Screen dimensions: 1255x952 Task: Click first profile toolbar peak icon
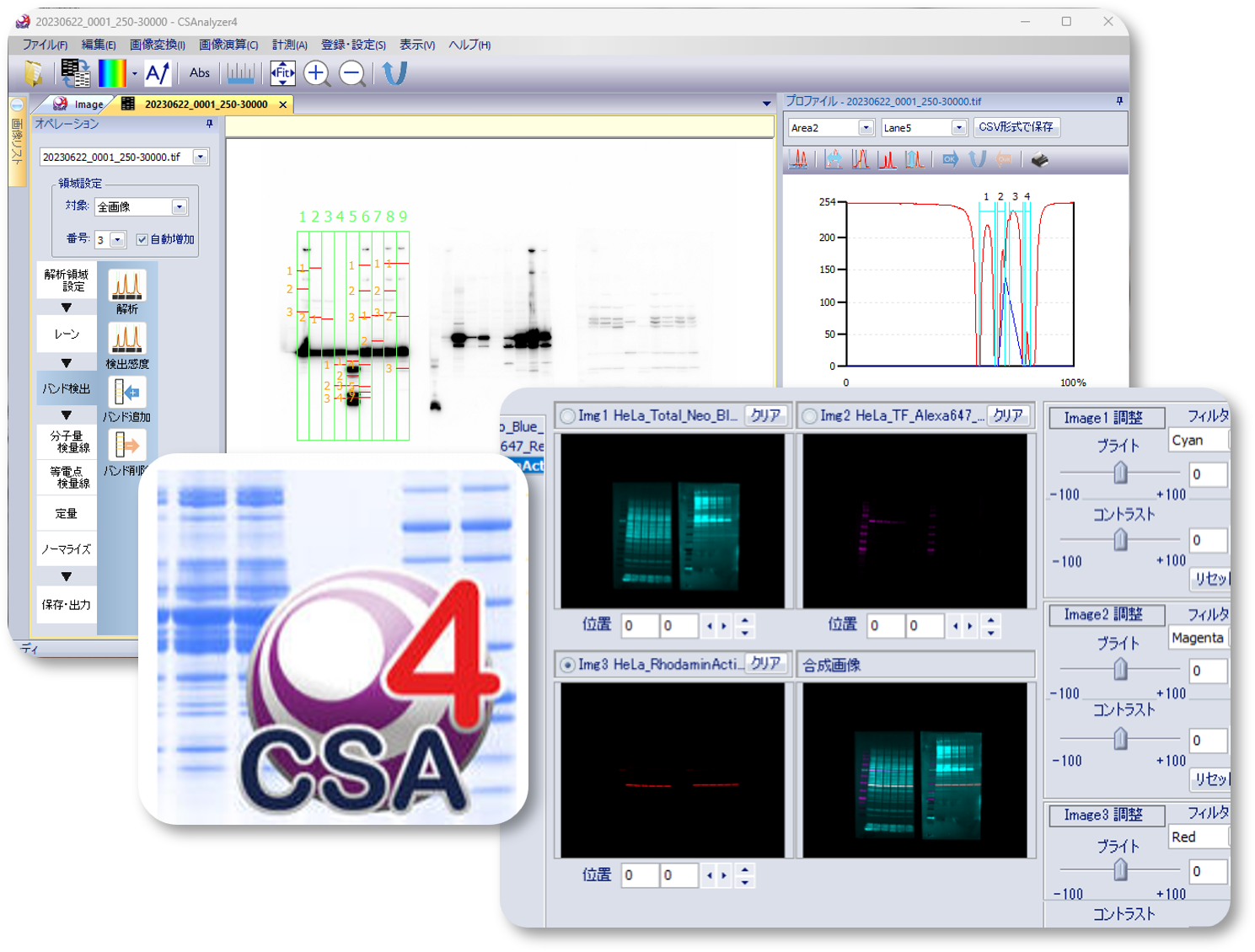click(x=798, y=159)
